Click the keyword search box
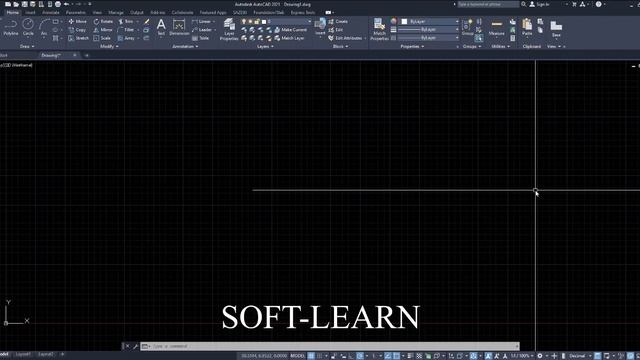Screen dimensions: 640x360 tap(488, 4)
